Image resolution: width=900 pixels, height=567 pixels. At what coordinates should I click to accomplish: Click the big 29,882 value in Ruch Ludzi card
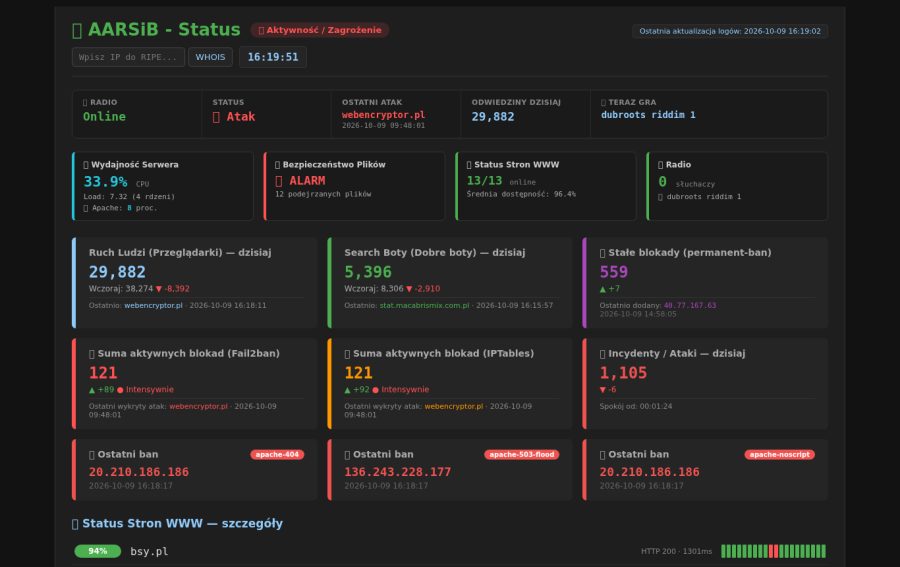[117, 272]
